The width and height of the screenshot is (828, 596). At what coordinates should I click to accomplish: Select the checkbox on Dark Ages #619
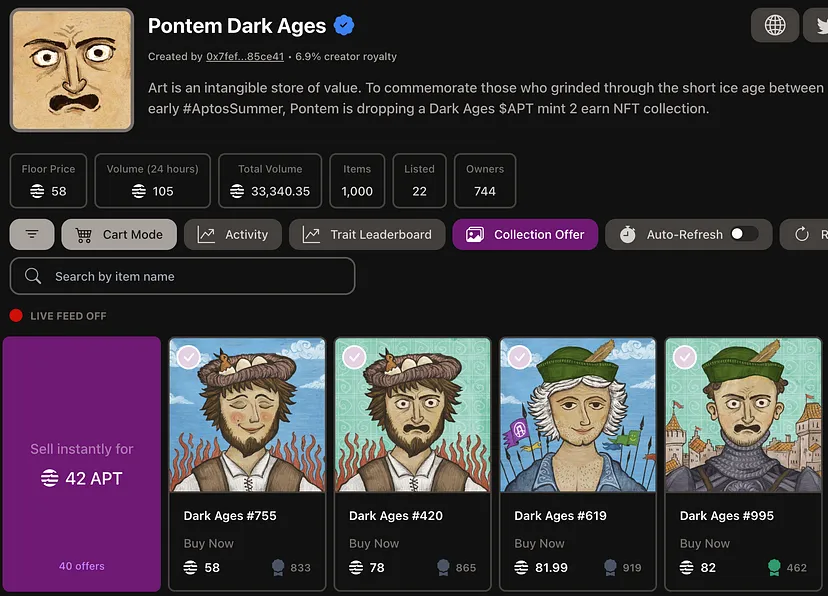tap(520, 357)
